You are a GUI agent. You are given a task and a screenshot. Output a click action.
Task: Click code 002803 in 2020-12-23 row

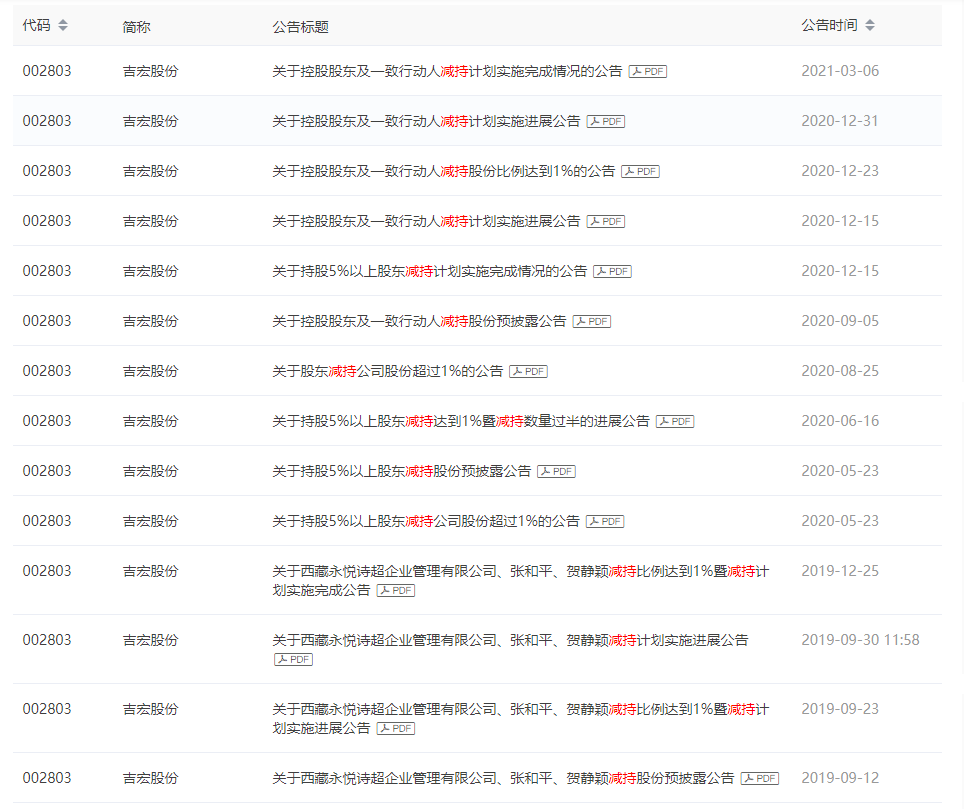[47, 171]
